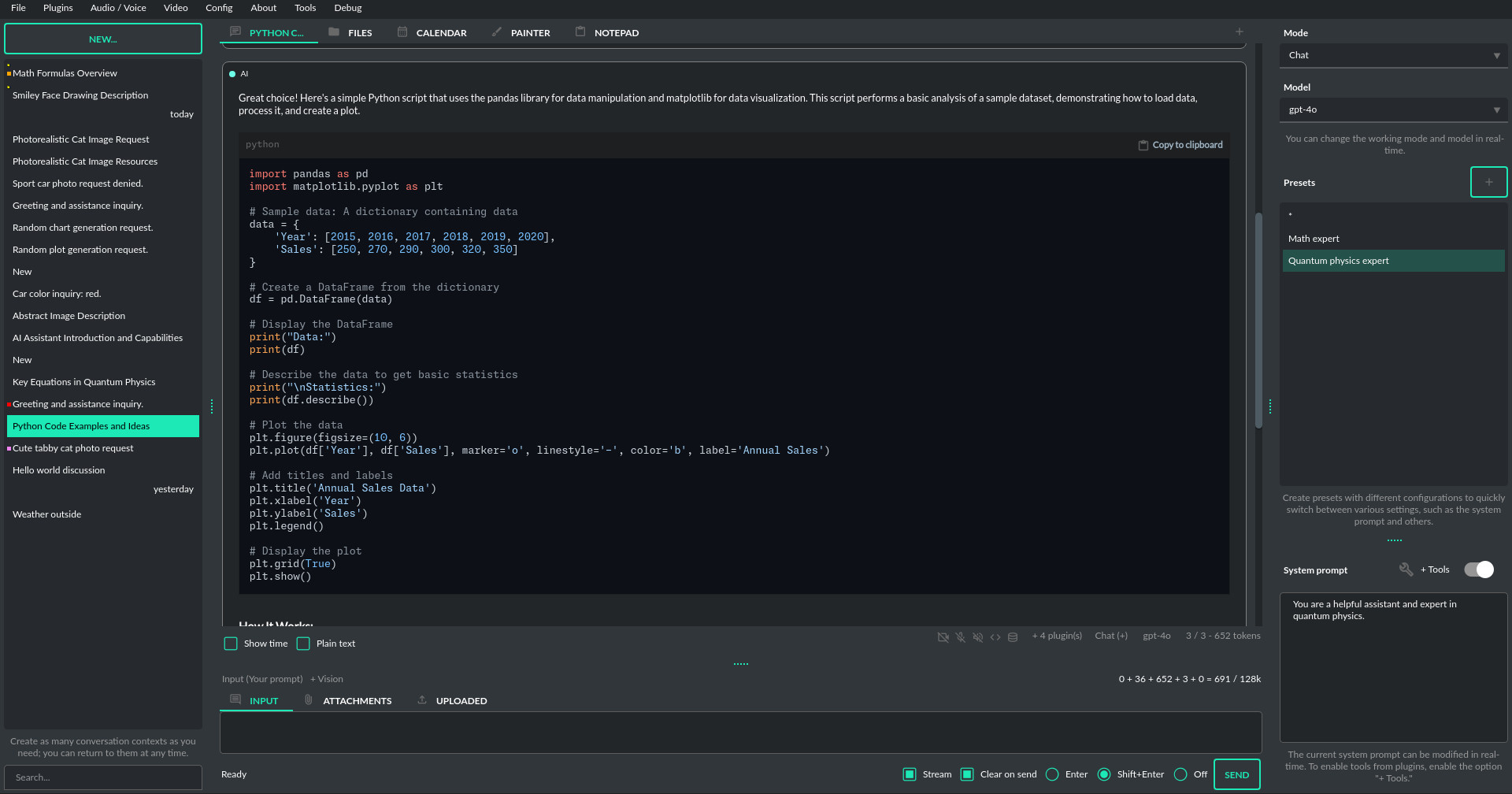
Task: Open the Tools menu in the menu bar
Action: tap(305, 8)
